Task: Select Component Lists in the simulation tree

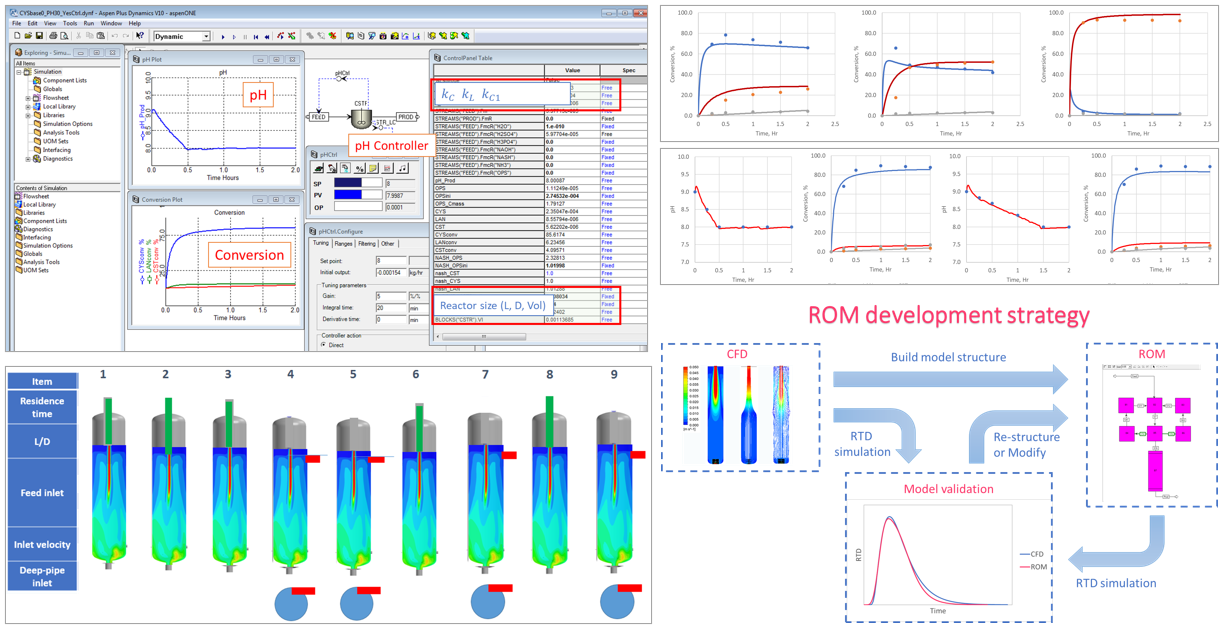Action: pyautogui.click(x=64, y=81)
